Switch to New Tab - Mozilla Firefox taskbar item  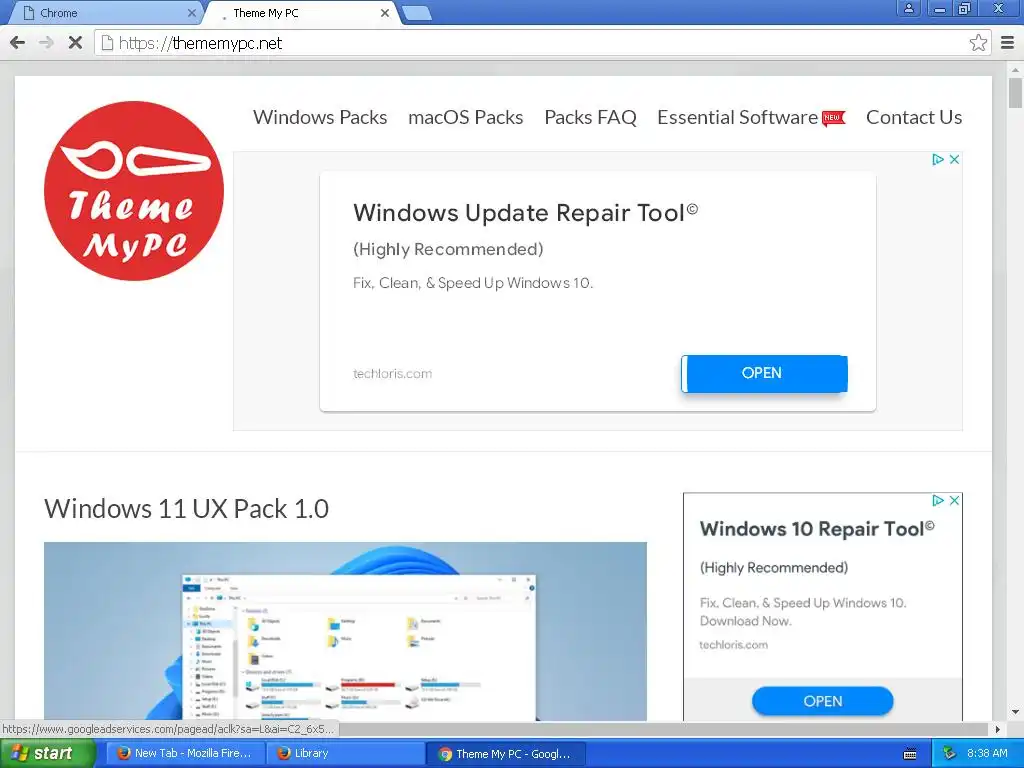coord(185,754)
